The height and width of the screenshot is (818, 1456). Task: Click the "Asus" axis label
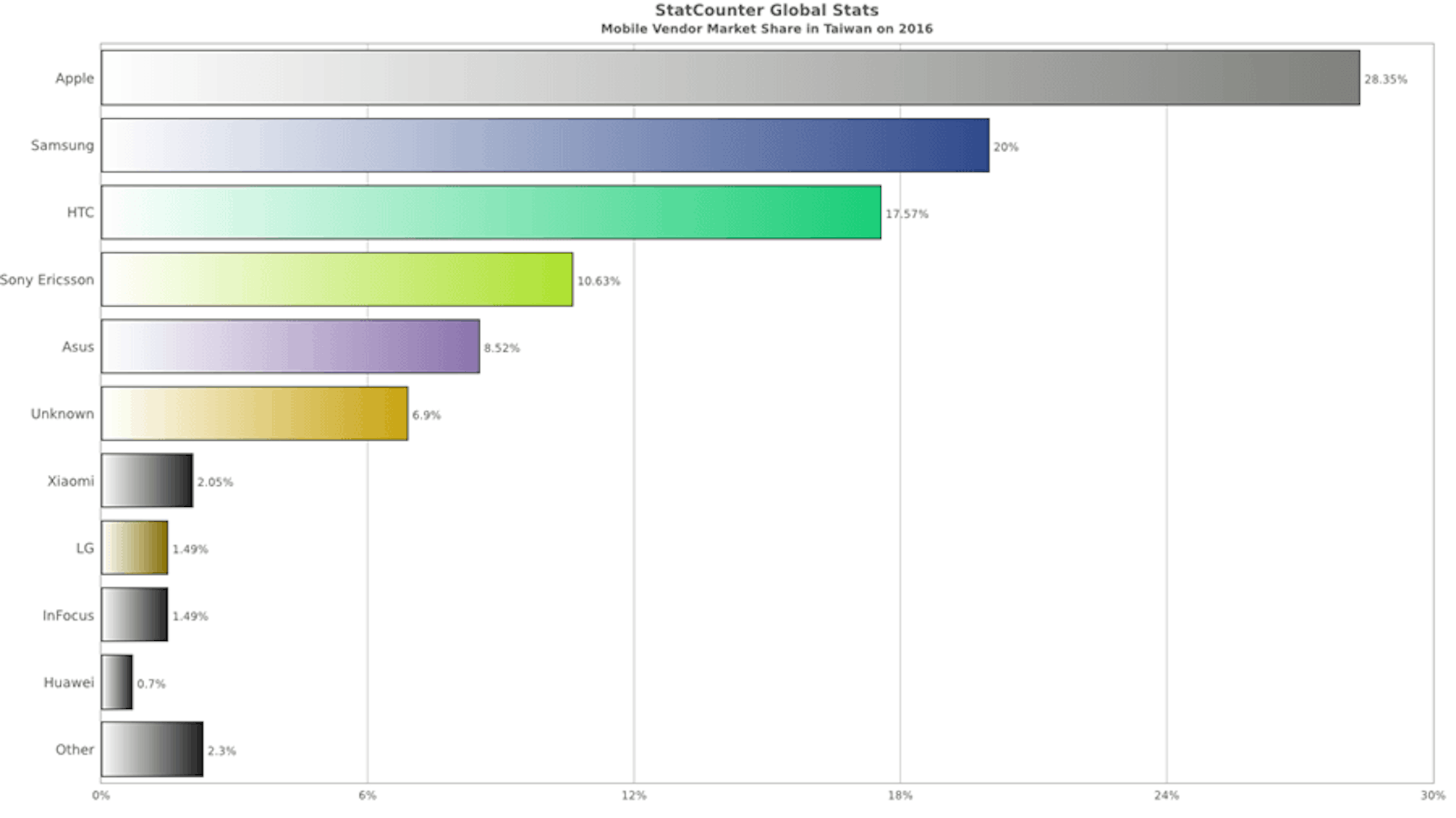[x=78, y=347]
